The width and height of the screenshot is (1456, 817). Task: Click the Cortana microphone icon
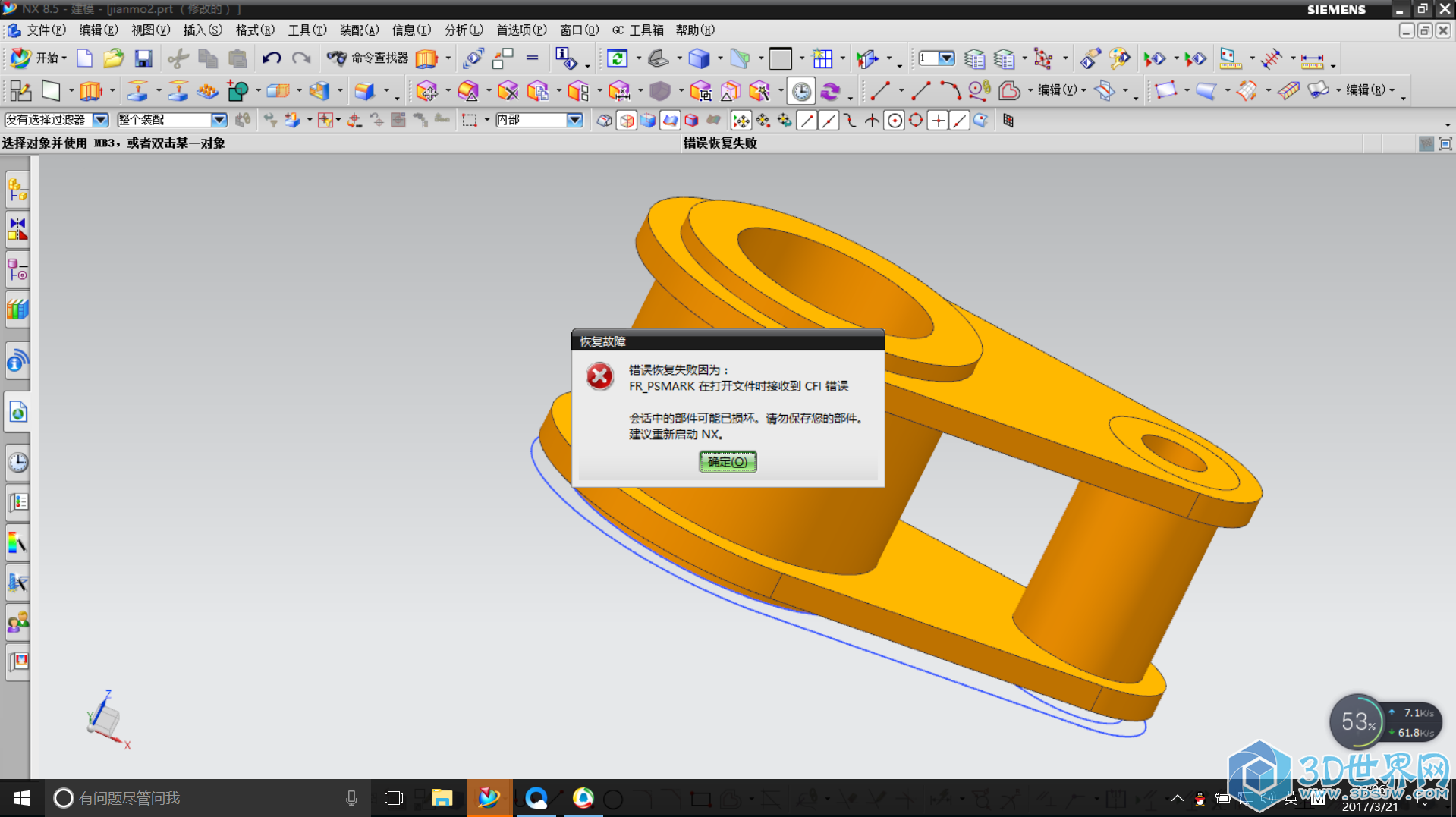(351, 798)
